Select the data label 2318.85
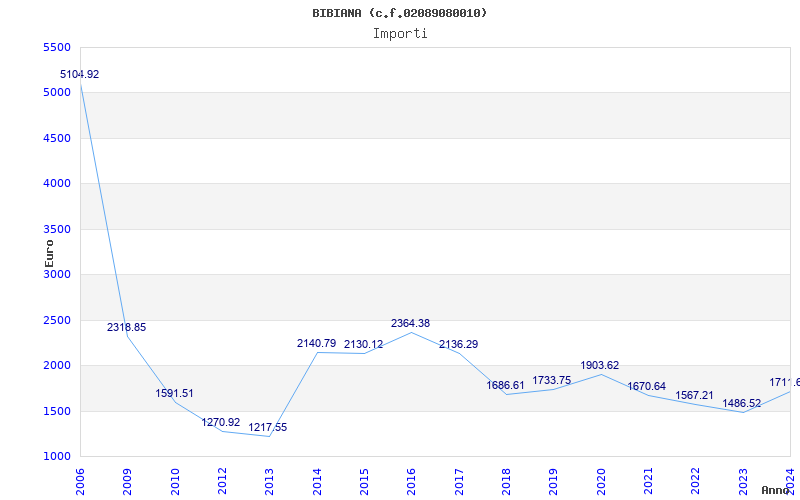 [127, 327]
